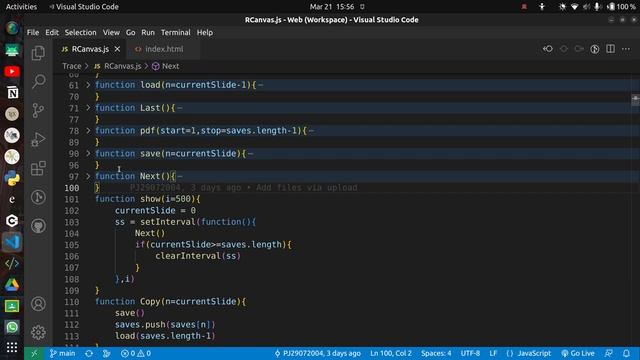Click saves.push(saves[n]) on line 112
Image resolution: width=640 pixels, height=360 pixels.
165,324
